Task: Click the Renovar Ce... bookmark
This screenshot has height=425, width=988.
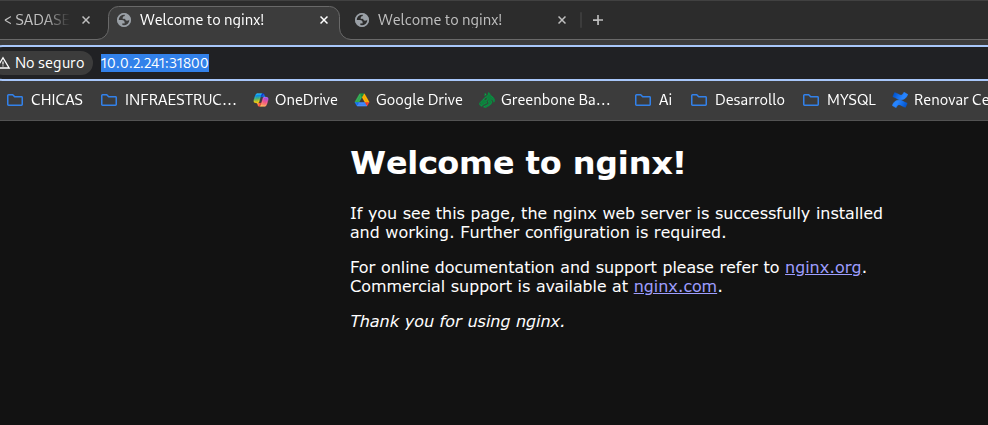Action: [x=939, y=100]
